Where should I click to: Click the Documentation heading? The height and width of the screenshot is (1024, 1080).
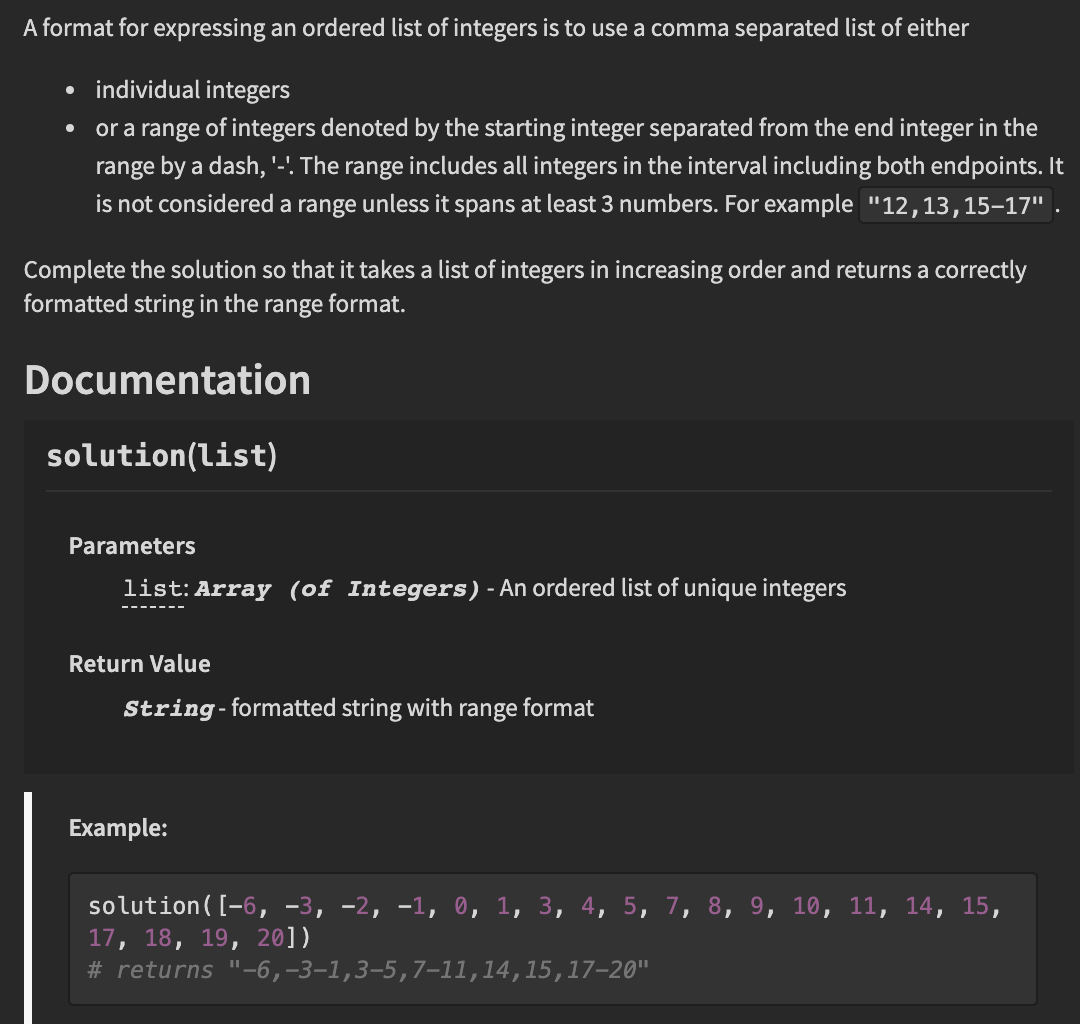click(x=167, y=380)
